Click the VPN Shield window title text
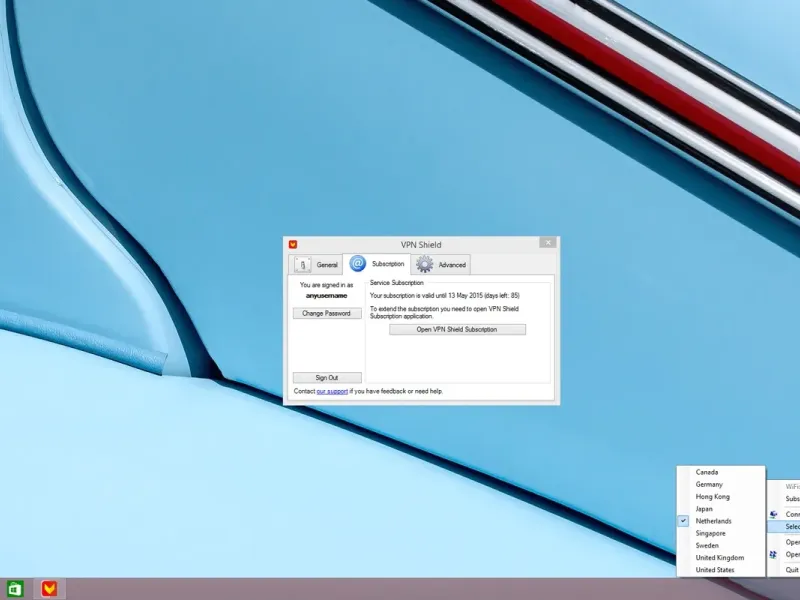800x600 pixels. coord(421,245)
